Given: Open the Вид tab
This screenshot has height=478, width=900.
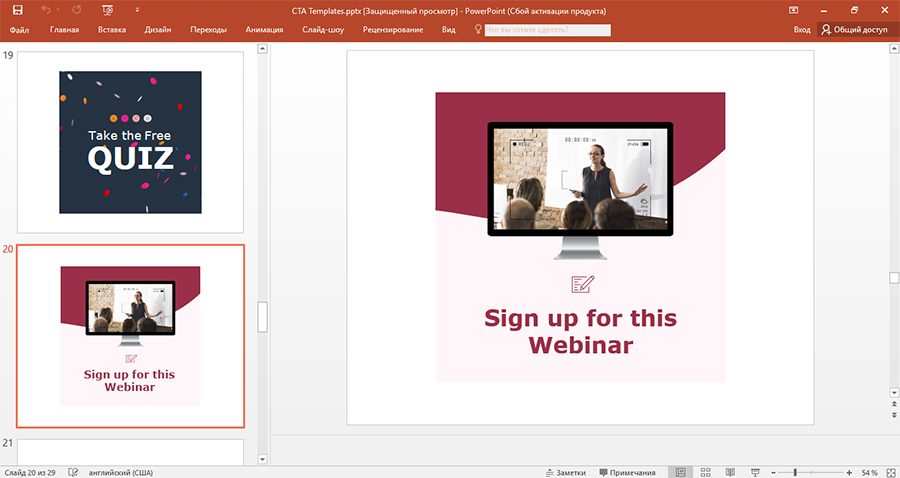Looking at the screenshot, I should click(449, 30).
